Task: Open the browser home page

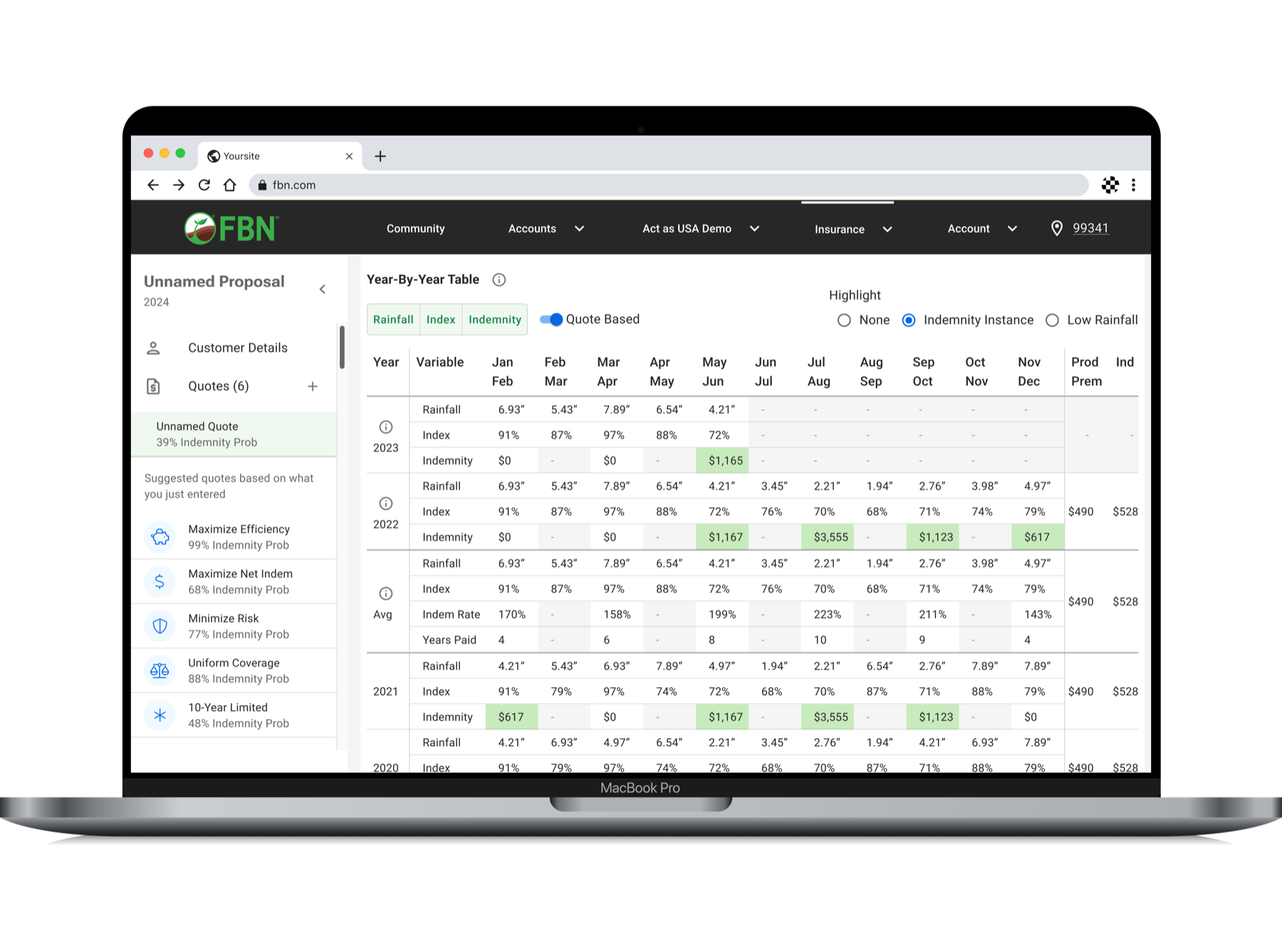Action: pyautogui.click(x=229, y=185)
